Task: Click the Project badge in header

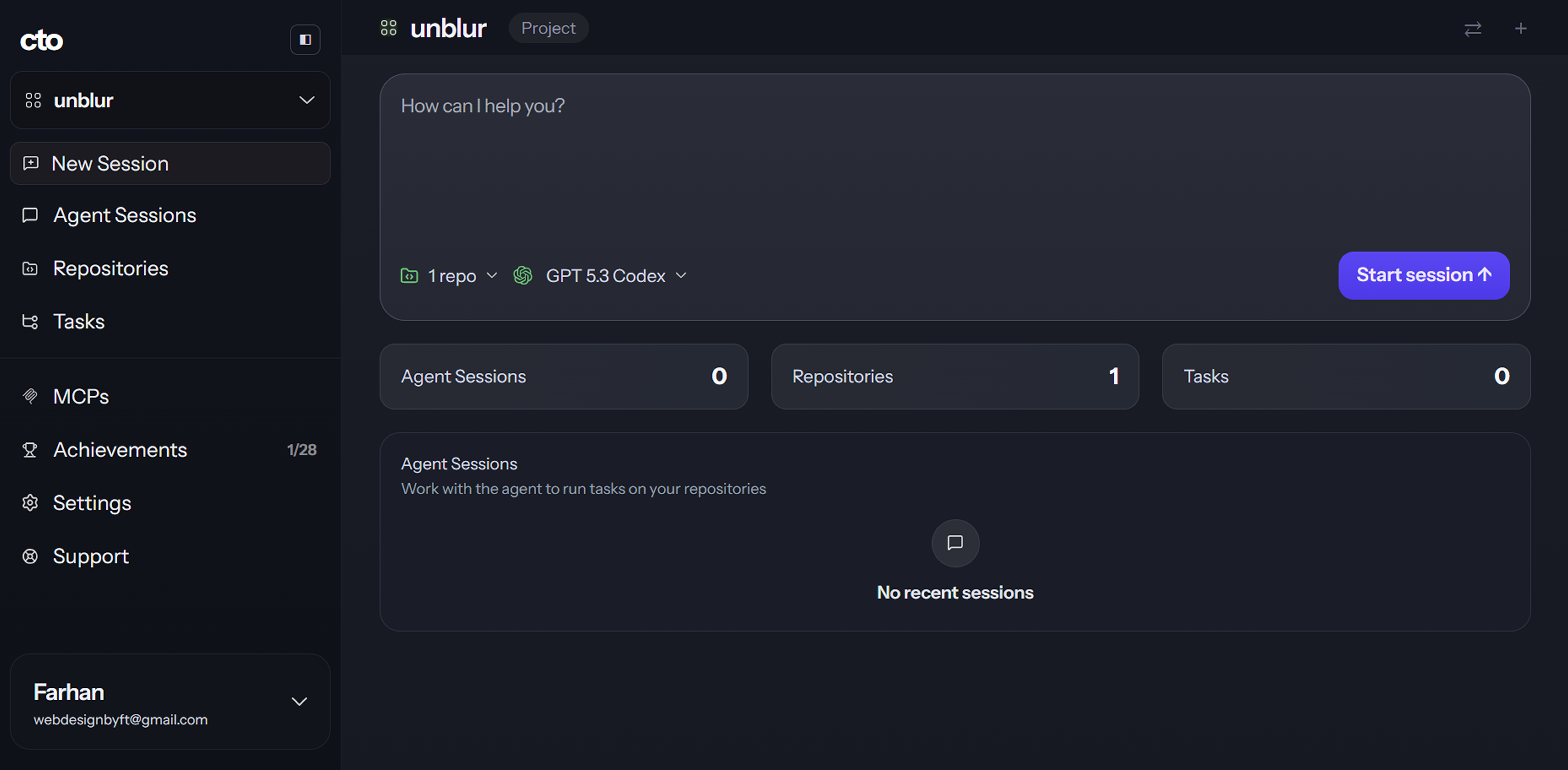Action: click(548, 28)
